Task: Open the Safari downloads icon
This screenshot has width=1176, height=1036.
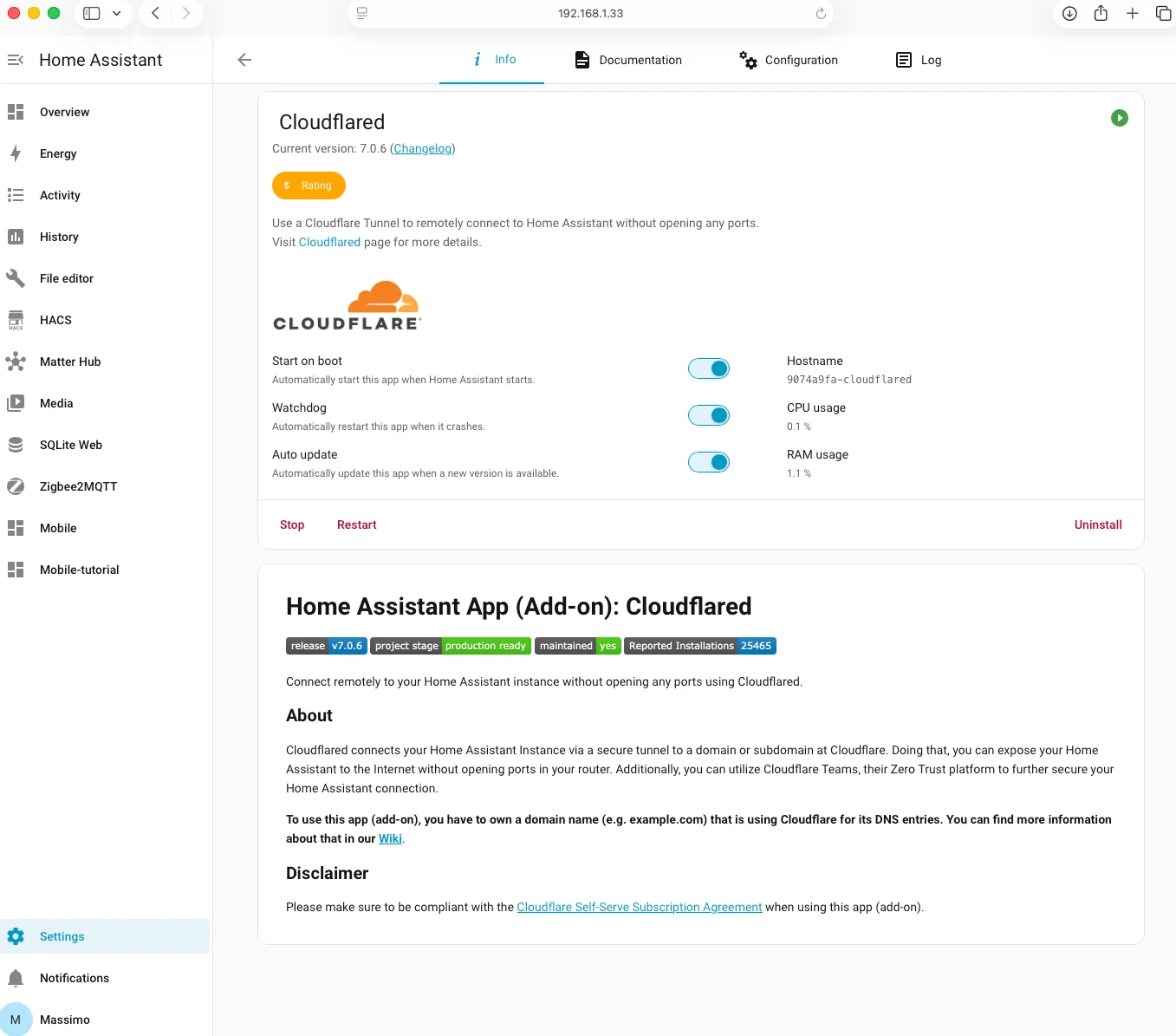Action: tap(1069, 13)
